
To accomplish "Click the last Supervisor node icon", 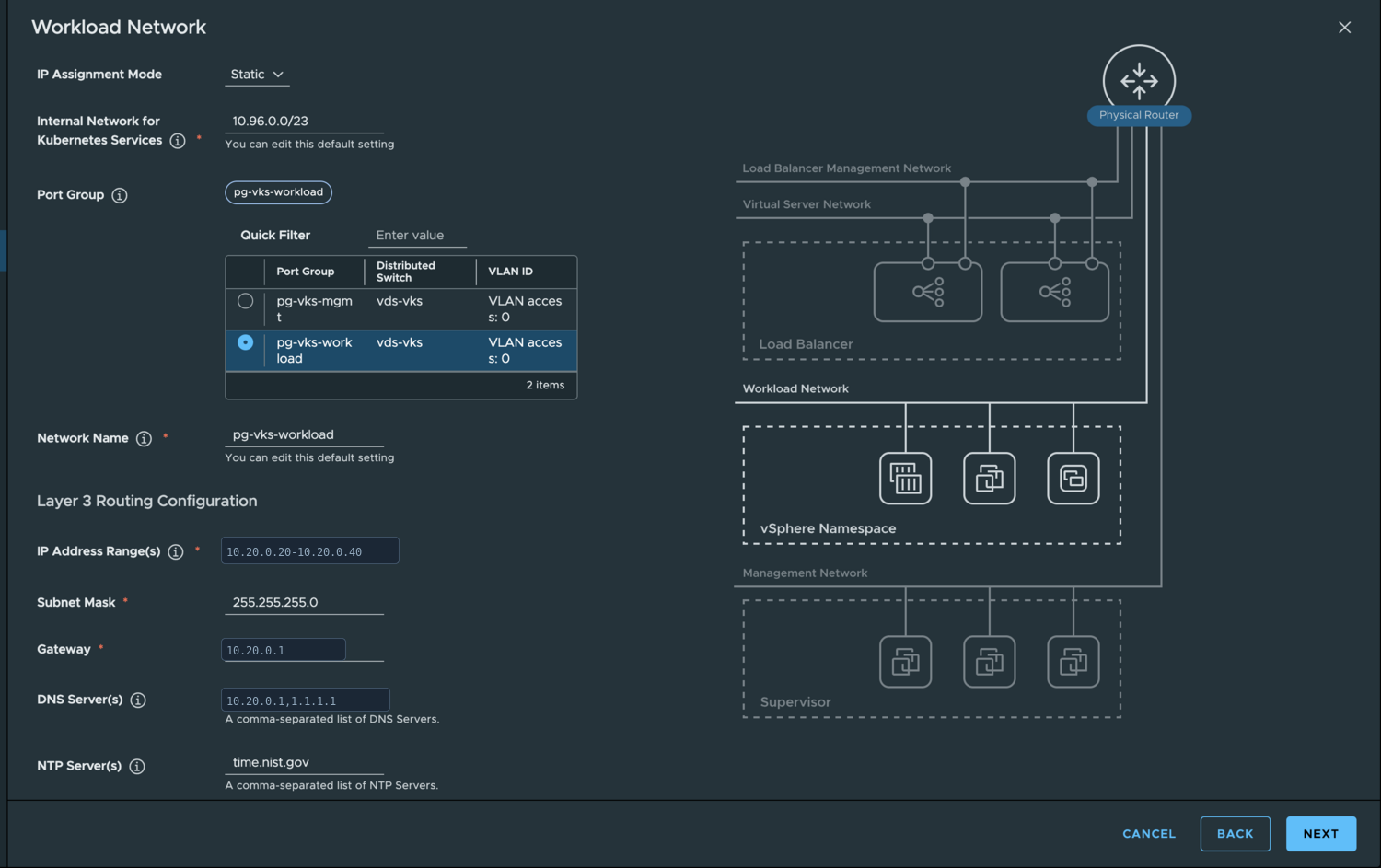I will pyautogui.click(x=1073, y=662).
